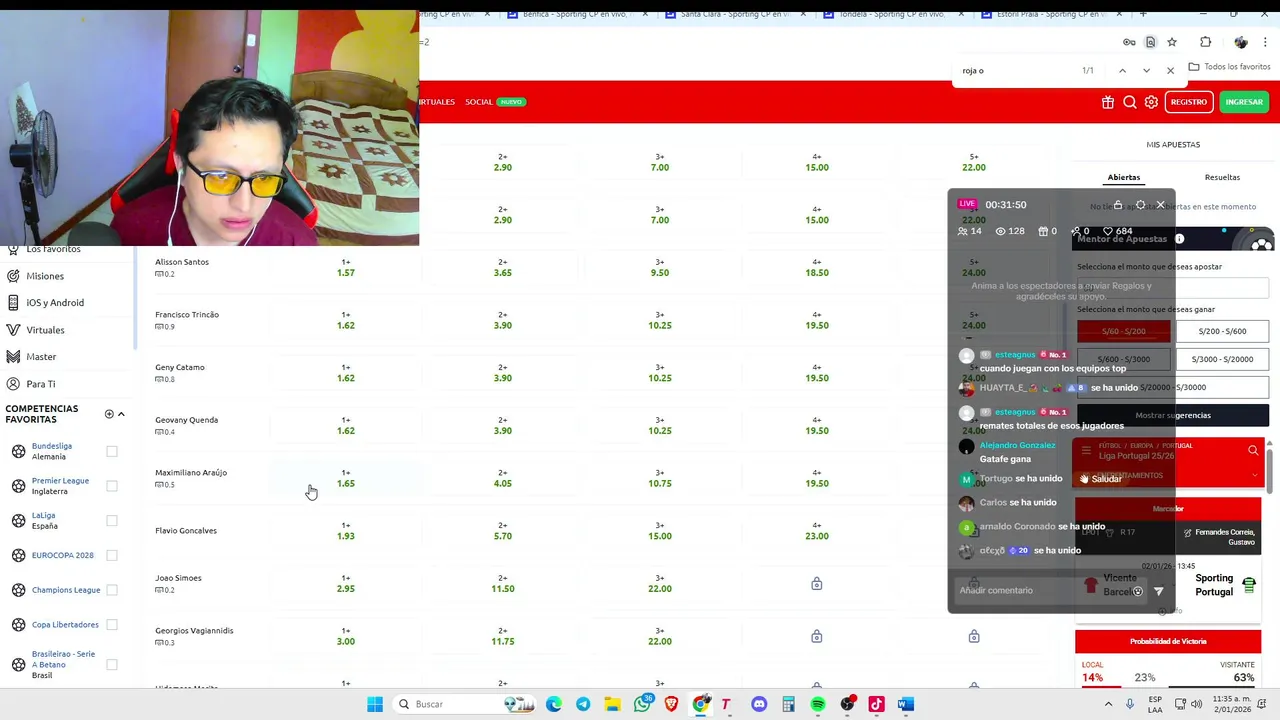Open Master in the sidebar
The image size is (1280, 720).
point(41,357)
